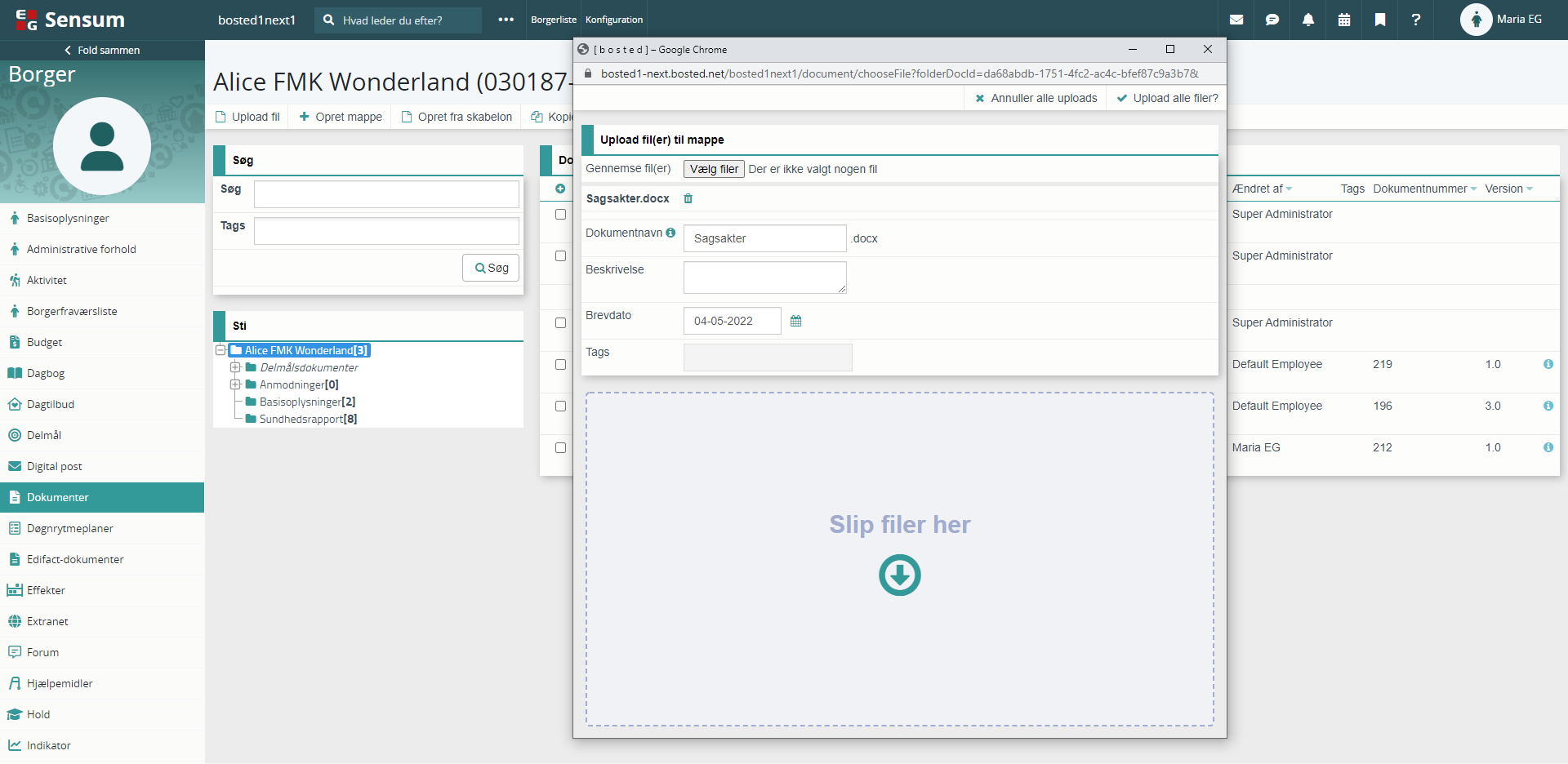Image resolution: width=1568 pixels, height=764 pixels.
Task: Click info icon in document 212 row
Action: pos(1548,447)
